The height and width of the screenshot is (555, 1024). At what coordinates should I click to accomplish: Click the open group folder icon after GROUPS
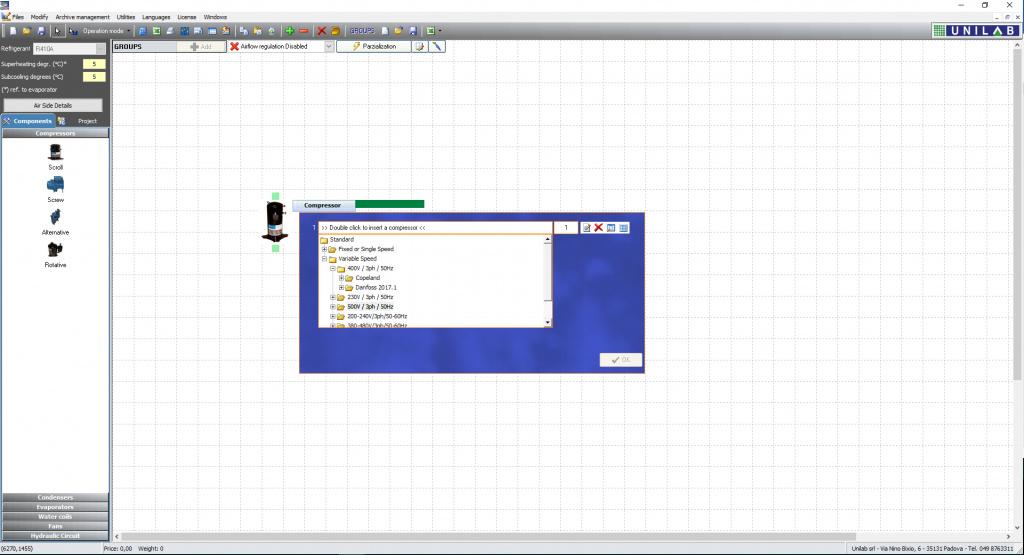398,31
